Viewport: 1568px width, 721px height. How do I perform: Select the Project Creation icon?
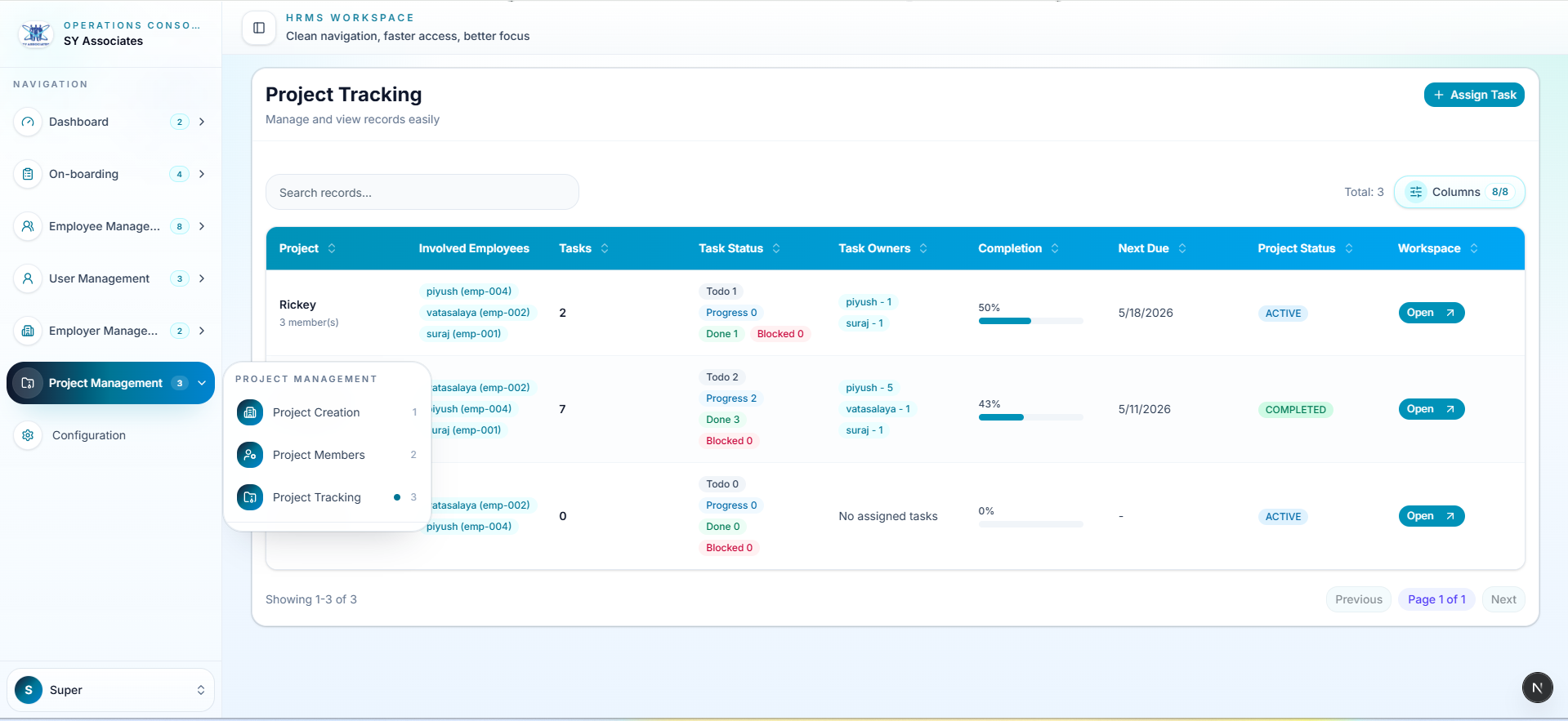(250, 412)
